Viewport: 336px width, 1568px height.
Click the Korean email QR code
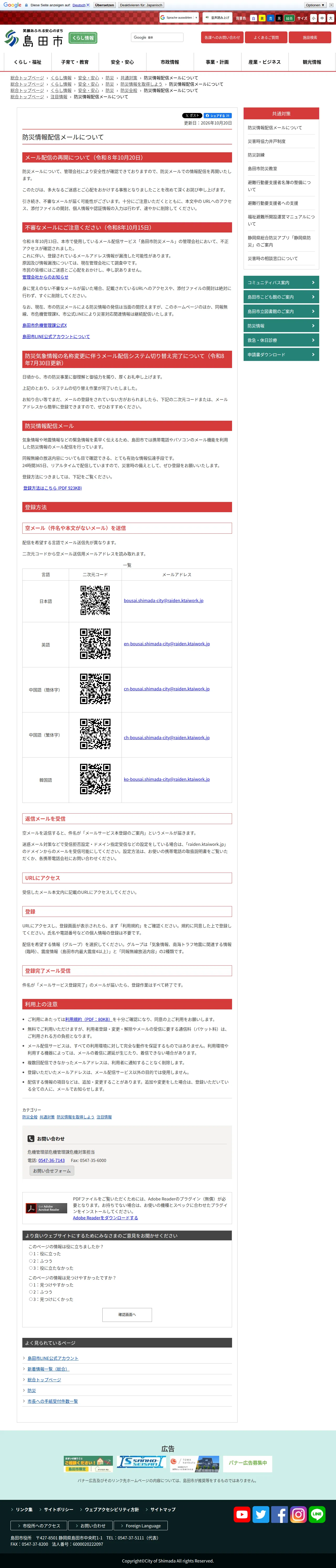pos(95,779)
